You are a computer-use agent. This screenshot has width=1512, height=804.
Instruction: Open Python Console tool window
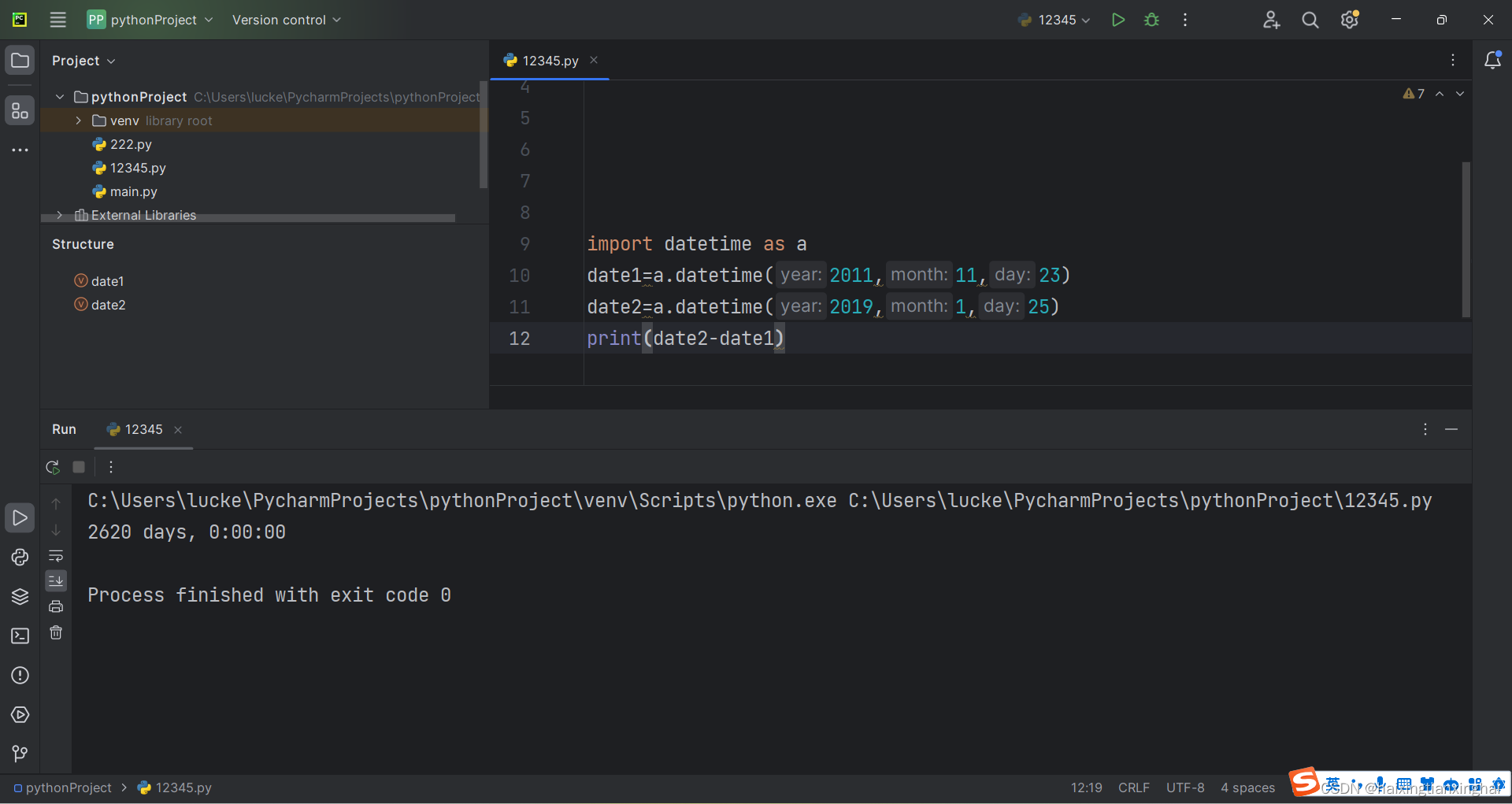click(x=20, y=557)
